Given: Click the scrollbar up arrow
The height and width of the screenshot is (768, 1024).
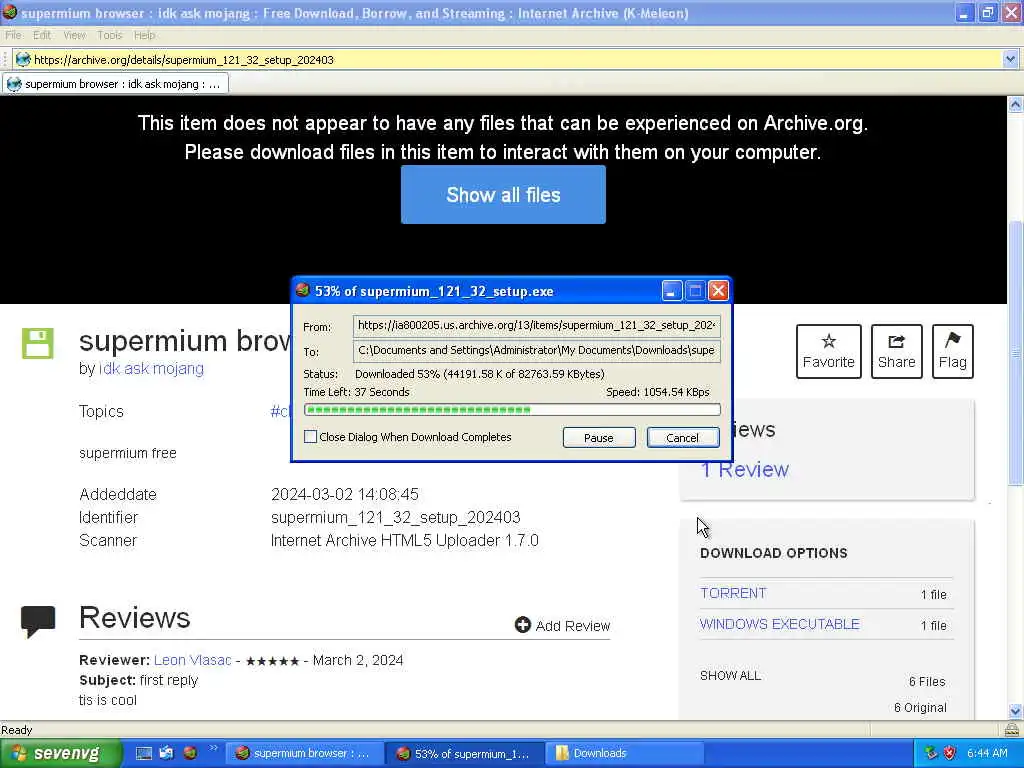Looking at the screenshot, I should point(1015,104).
